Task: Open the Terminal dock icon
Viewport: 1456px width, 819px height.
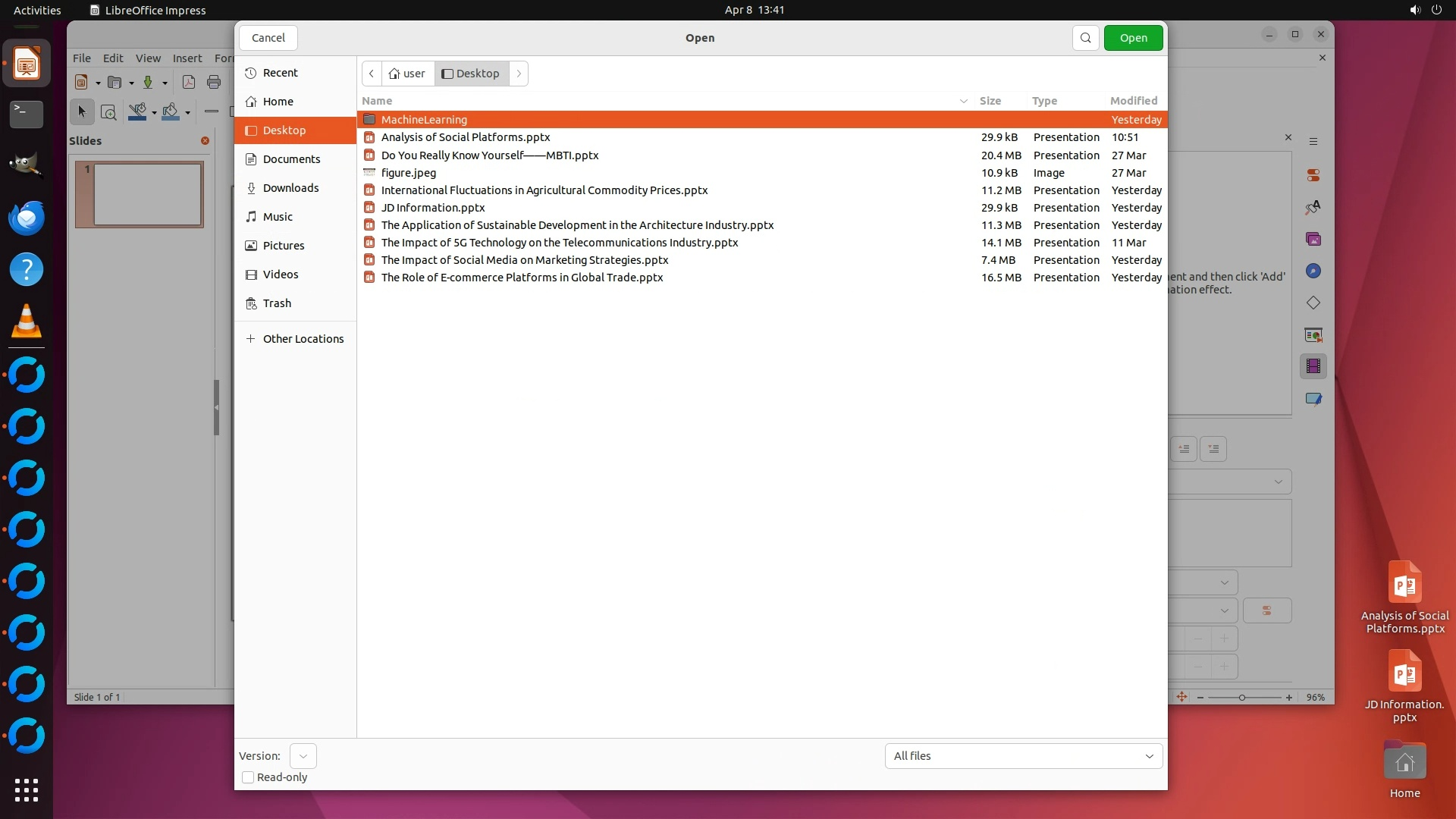Action: point(27,115)
